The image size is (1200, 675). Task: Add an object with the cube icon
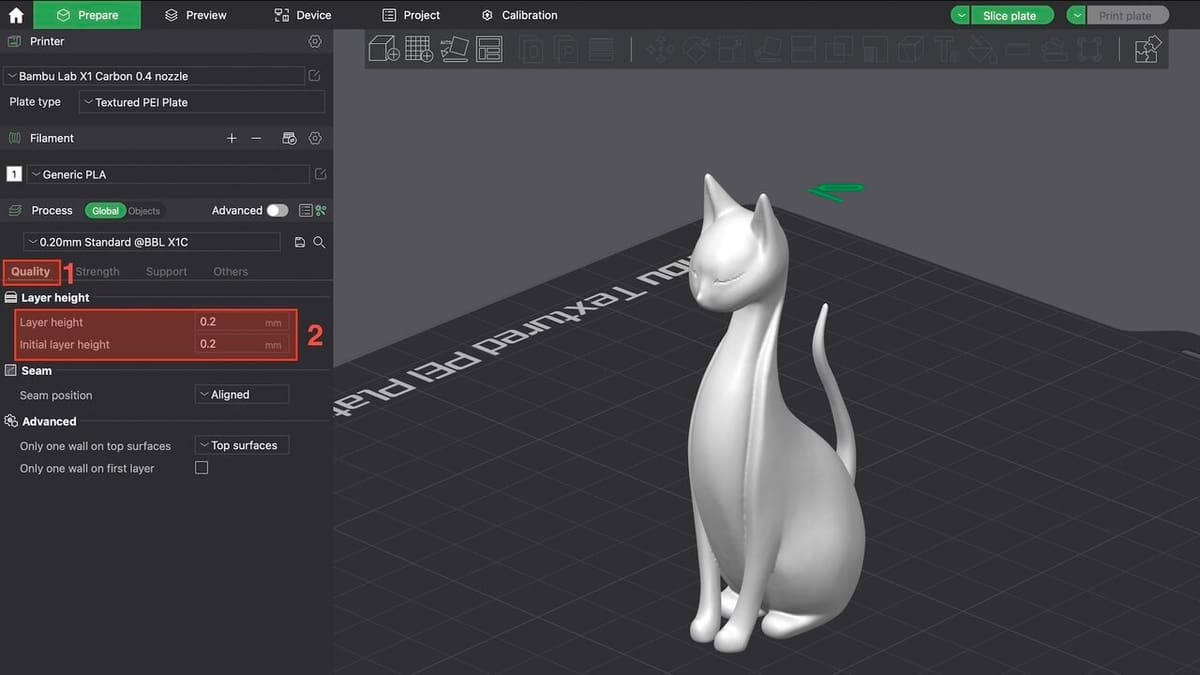(x=384, y=49)
